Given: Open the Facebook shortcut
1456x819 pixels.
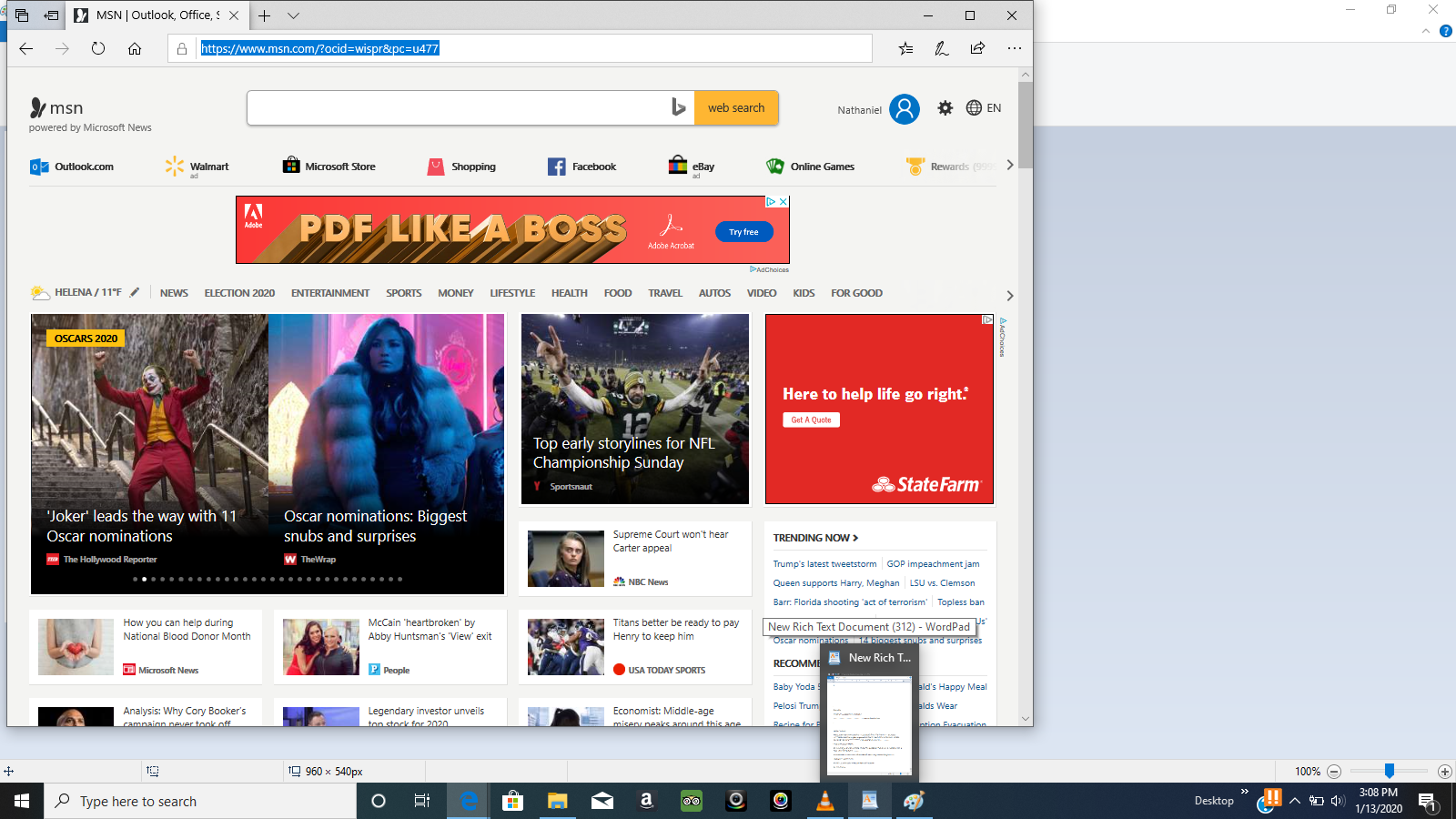Looking at the screenshot, I should pos(582,167).
